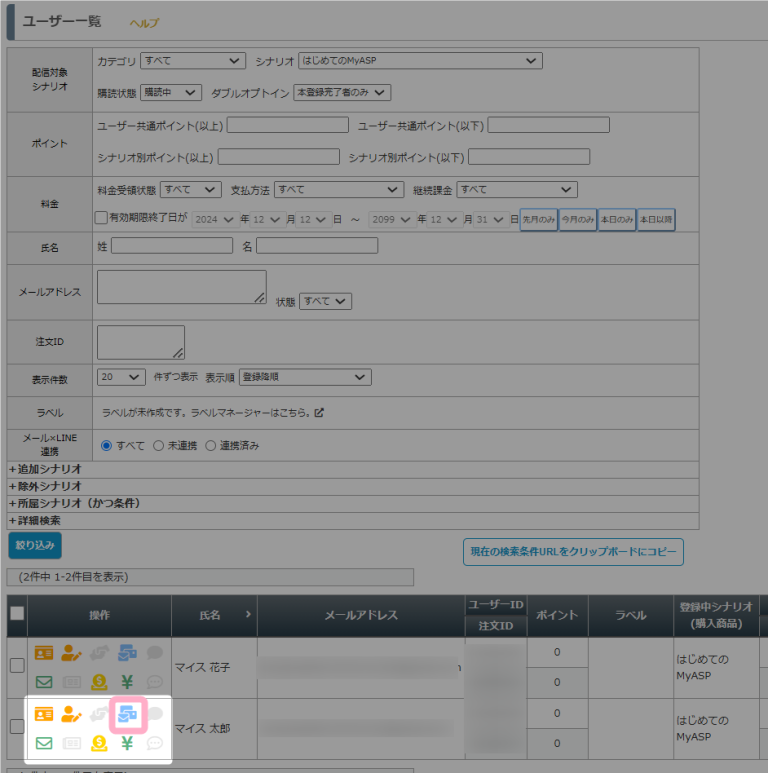768x773 pixels.
Task: Click the blue mail icon for マイス 花子
Action: click(x=127, y=653)
